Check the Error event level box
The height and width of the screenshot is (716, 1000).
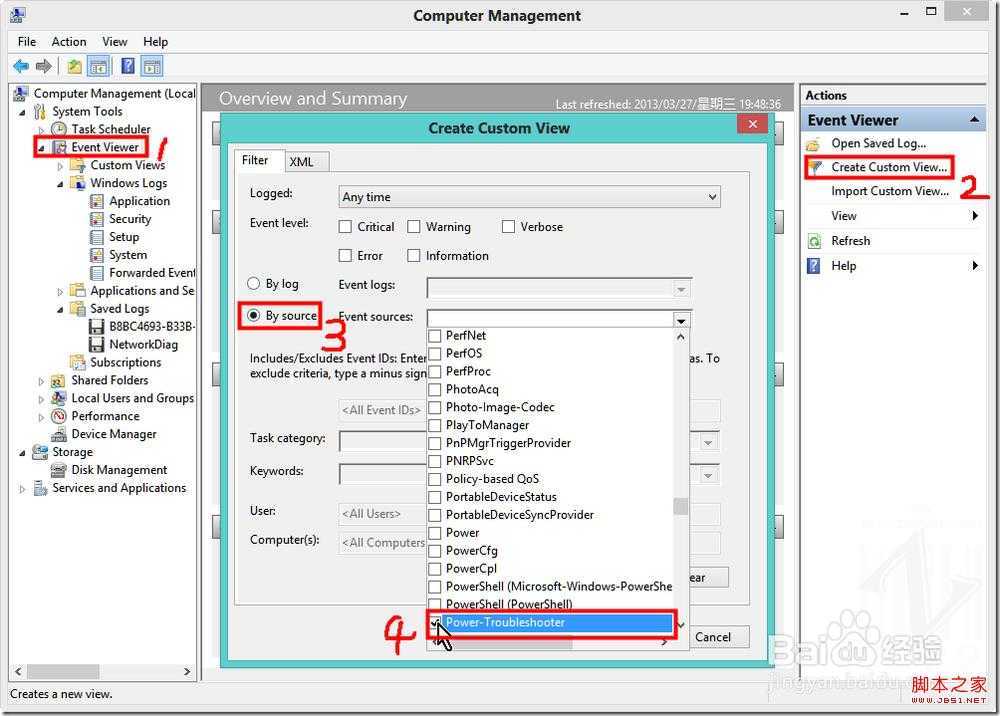point(345,256)
